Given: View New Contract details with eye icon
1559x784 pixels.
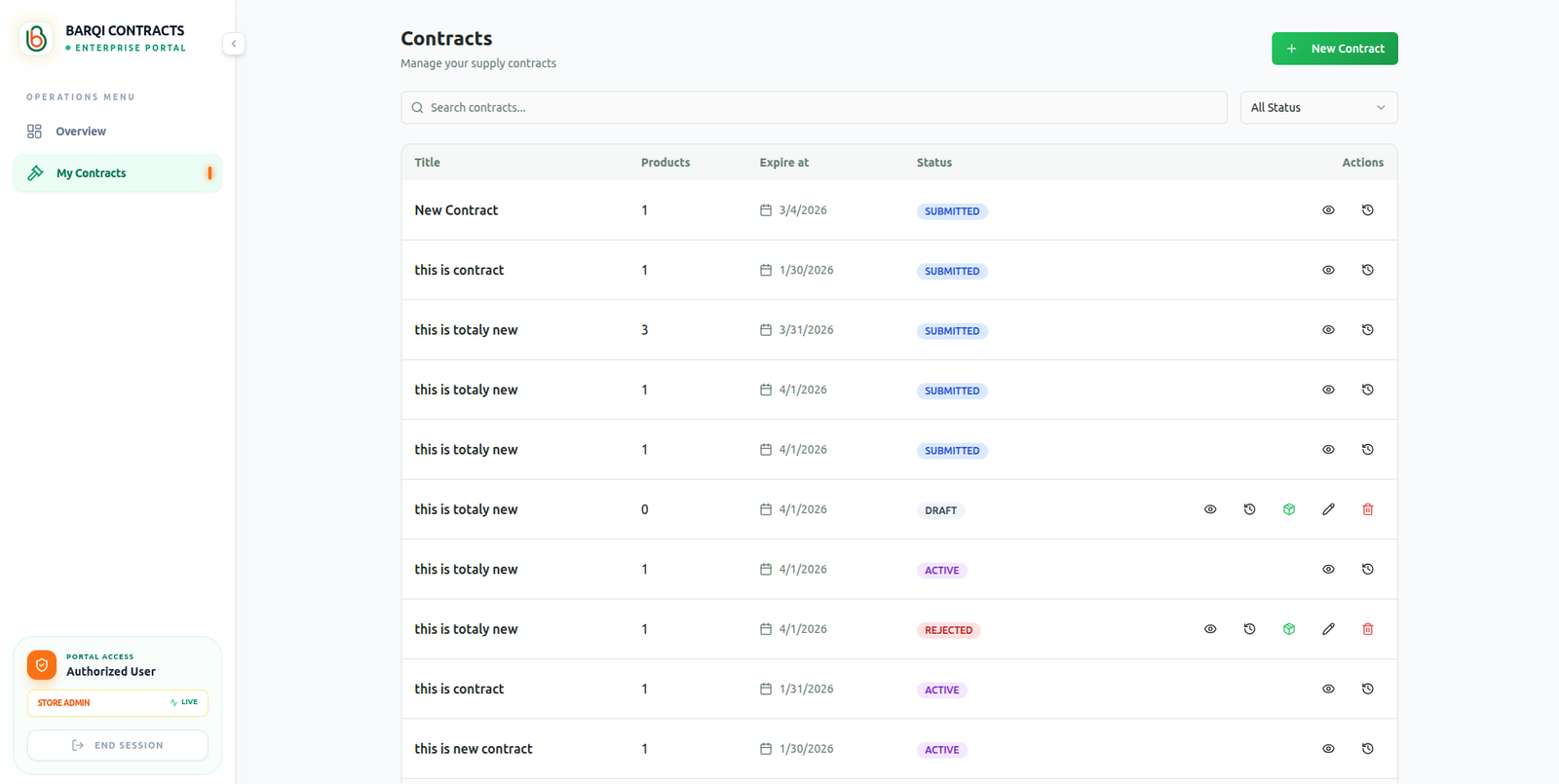Looking at the screenshot, I should (1328, 210).
